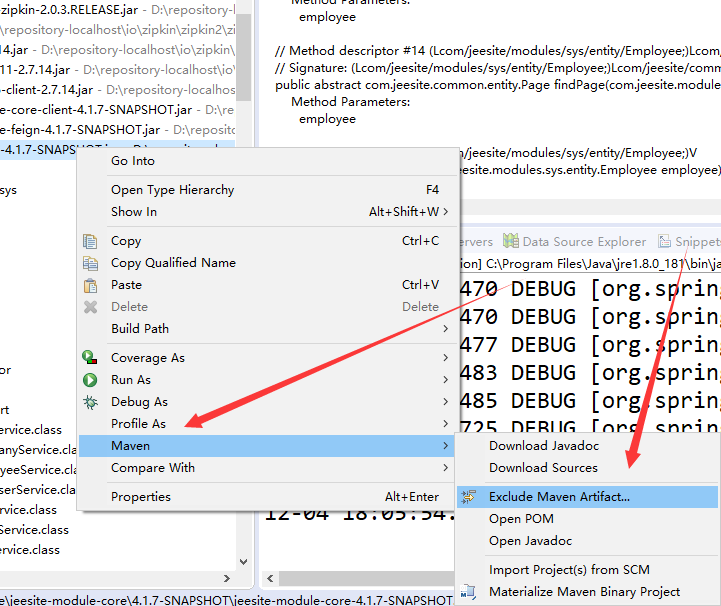Select zipkin-2.0.3.RELEASE.jar in tree
This screenshot has width=721, height=606.
(118, 10)
